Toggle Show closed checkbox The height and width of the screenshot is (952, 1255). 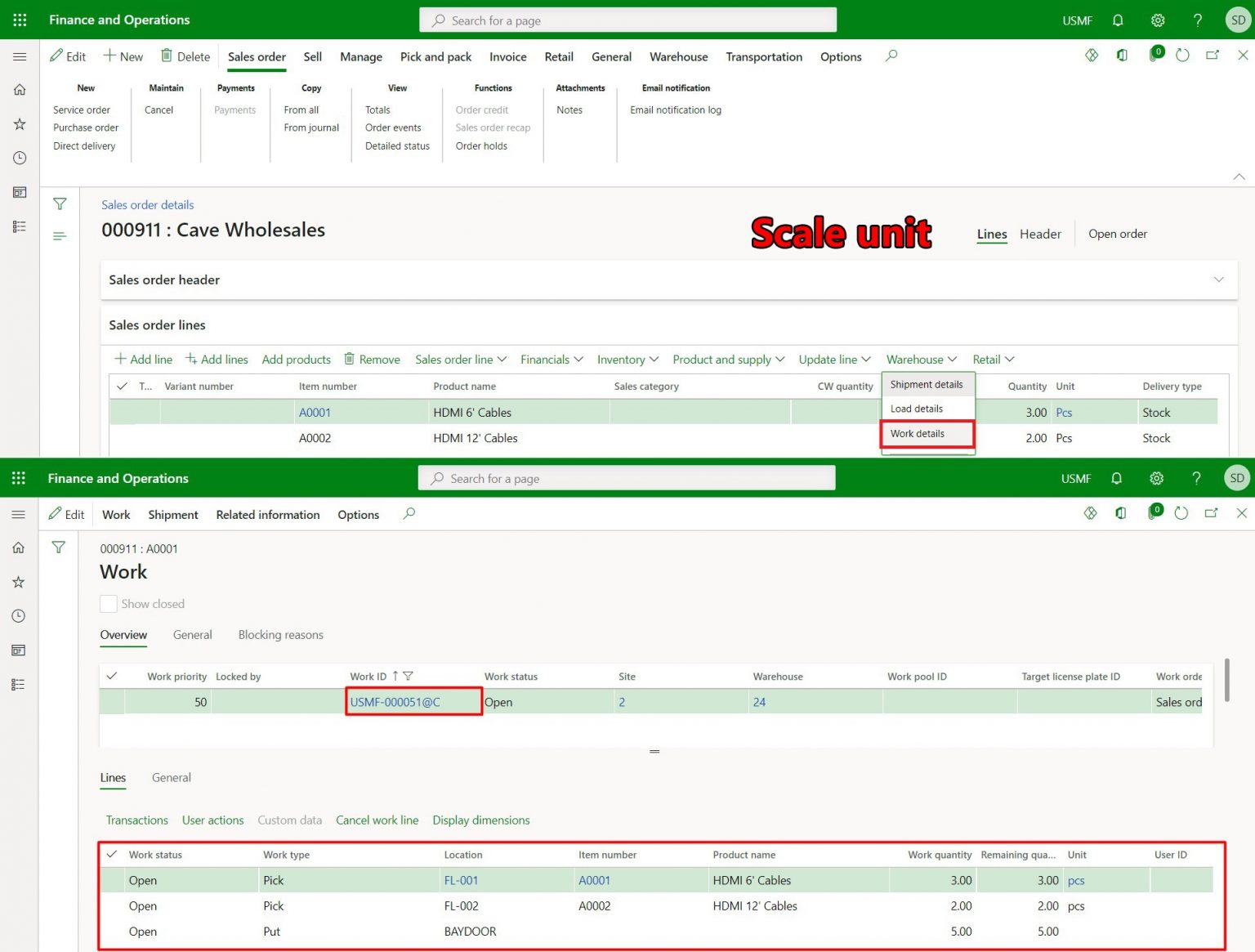coord(108,604)
